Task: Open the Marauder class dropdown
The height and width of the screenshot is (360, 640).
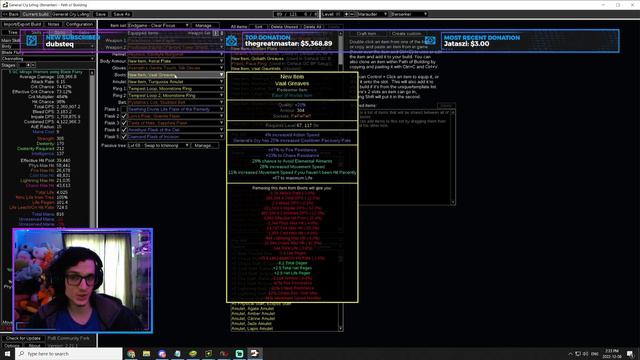Action: (372, 14)
